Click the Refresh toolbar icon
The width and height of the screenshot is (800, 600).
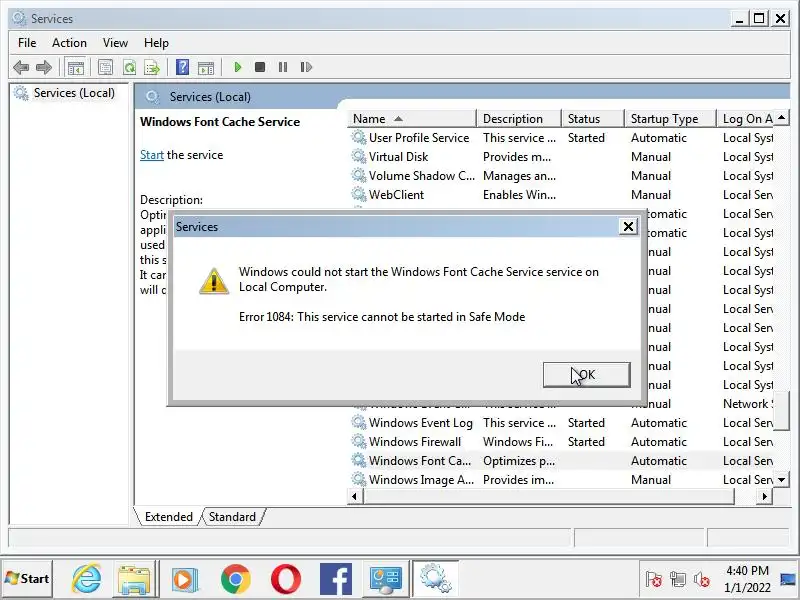130,67
